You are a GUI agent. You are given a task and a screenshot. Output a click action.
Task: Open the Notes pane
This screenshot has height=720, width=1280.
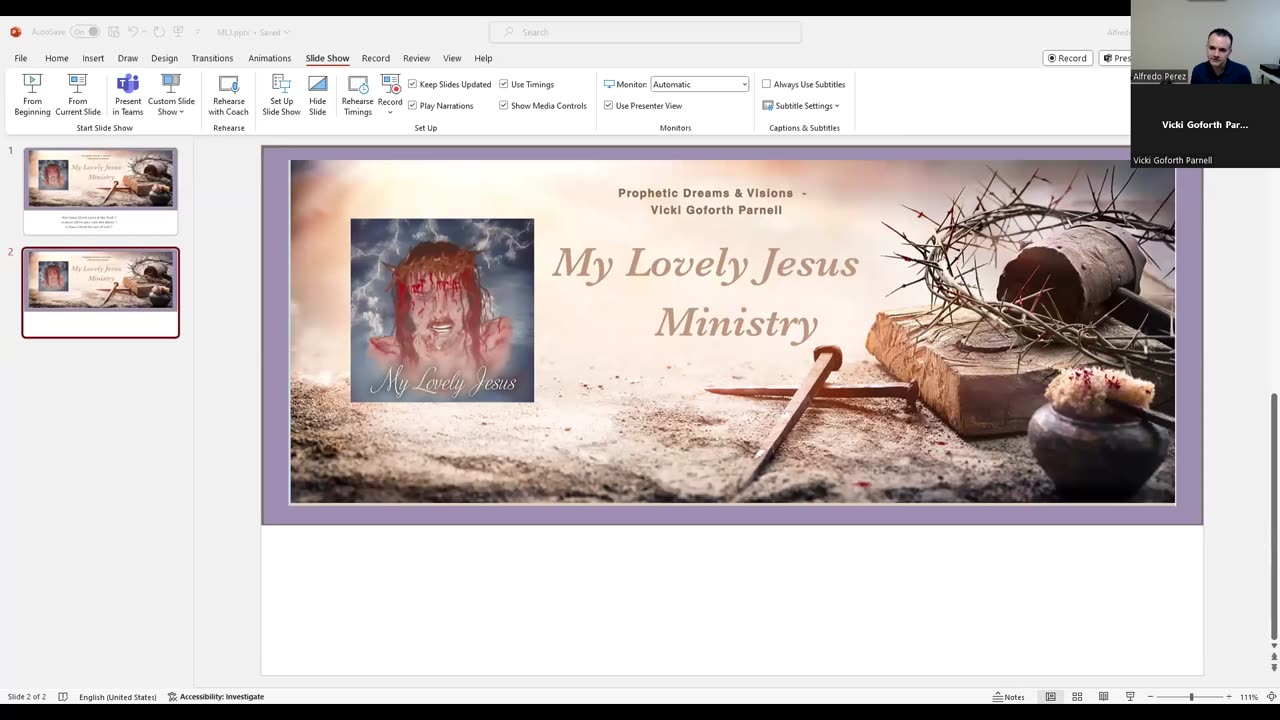(1008, 697)
